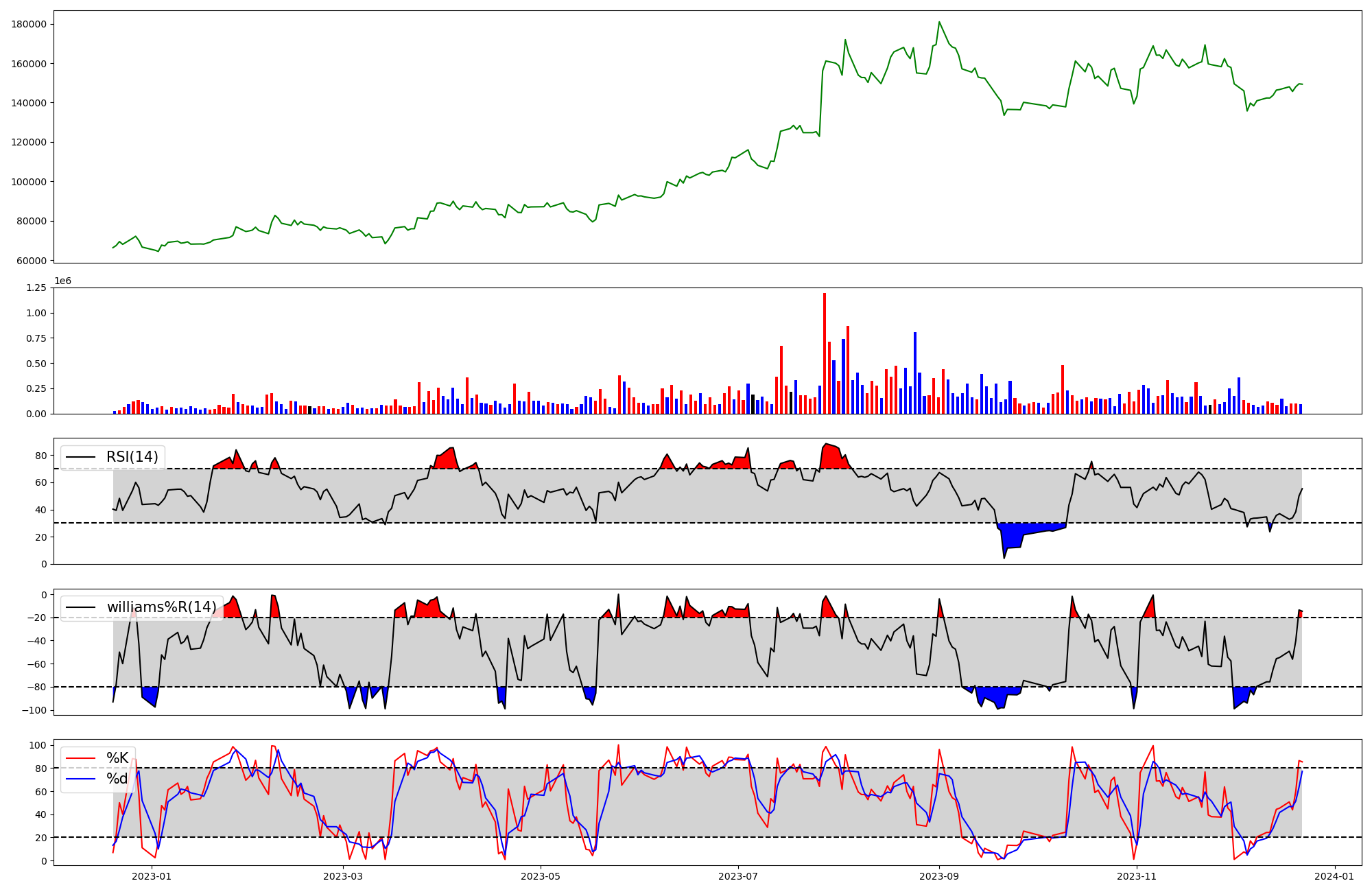This screenshot has height=892, width=1372.
Task: Click the 1e6 volume scale label
Action: tap(62, 281)
